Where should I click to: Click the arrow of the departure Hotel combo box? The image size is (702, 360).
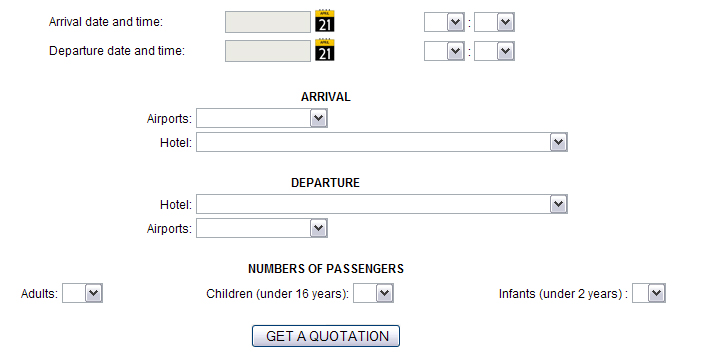[x=558, y=204]
